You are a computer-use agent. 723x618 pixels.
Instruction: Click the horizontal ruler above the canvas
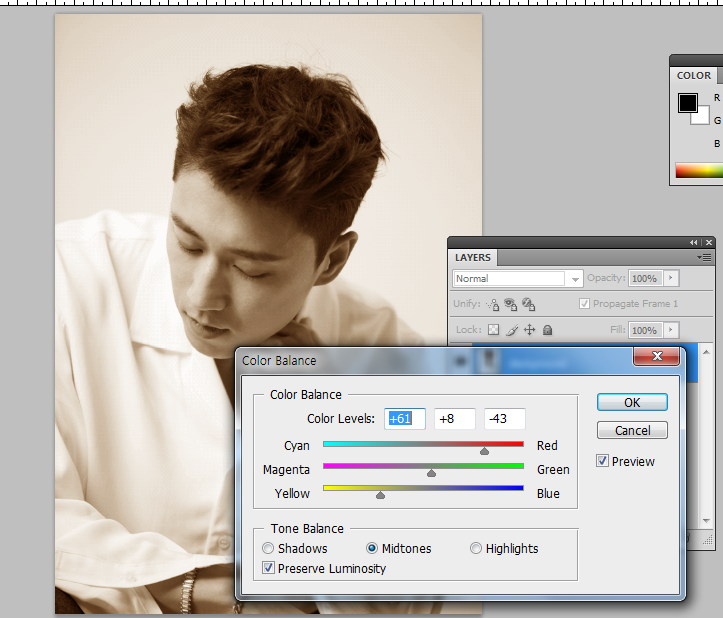[360, 3]
